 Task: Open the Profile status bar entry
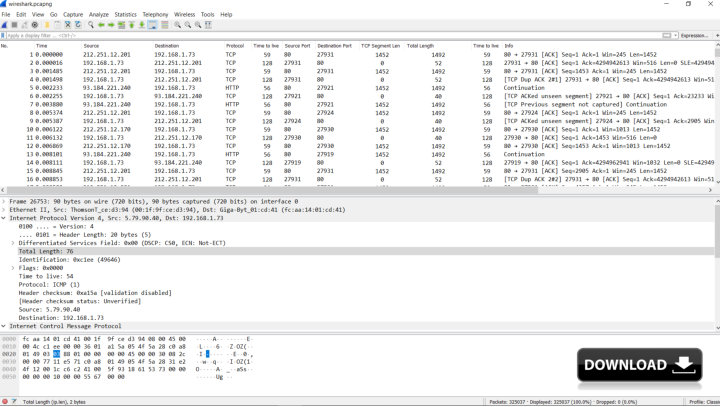coord(704,402)
